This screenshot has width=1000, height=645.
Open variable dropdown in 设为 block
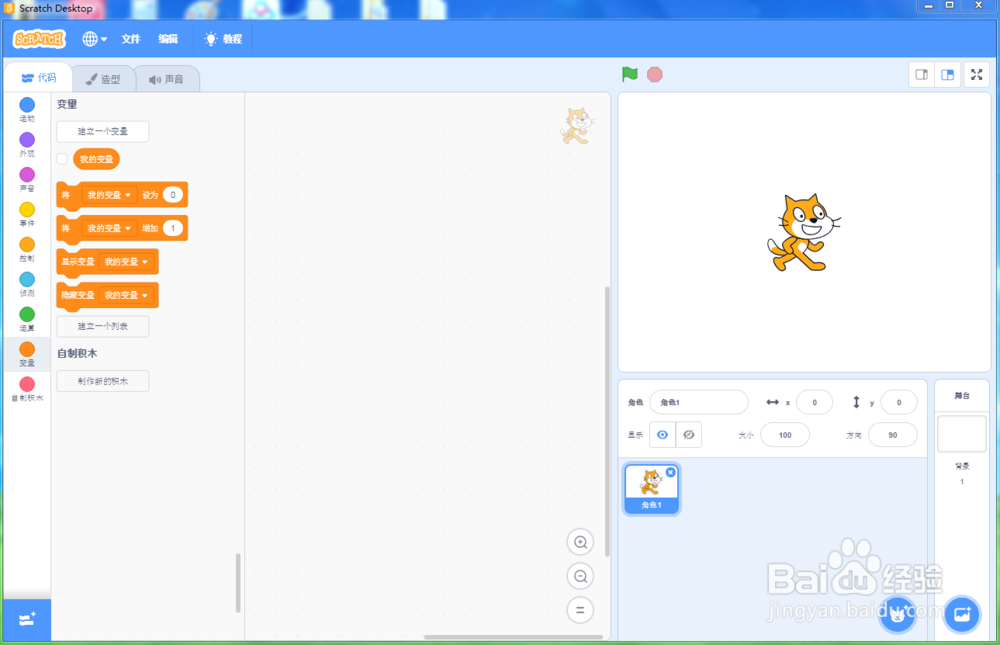[x=109, y=195]
